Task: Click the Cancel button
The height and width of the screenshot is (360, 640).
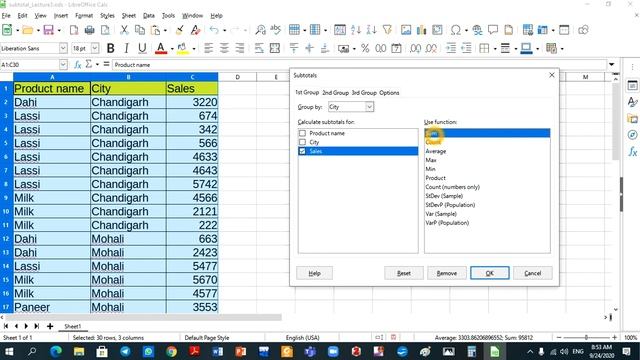Action: click(533, 273)
